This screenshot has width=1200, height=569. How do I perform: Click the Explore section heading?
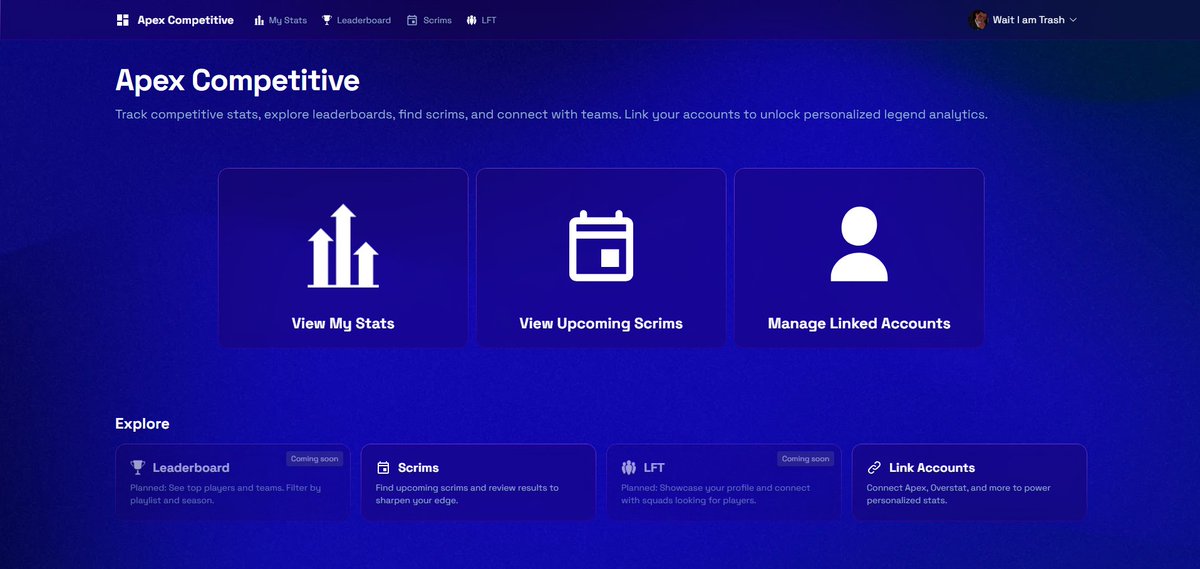point(142,424)
